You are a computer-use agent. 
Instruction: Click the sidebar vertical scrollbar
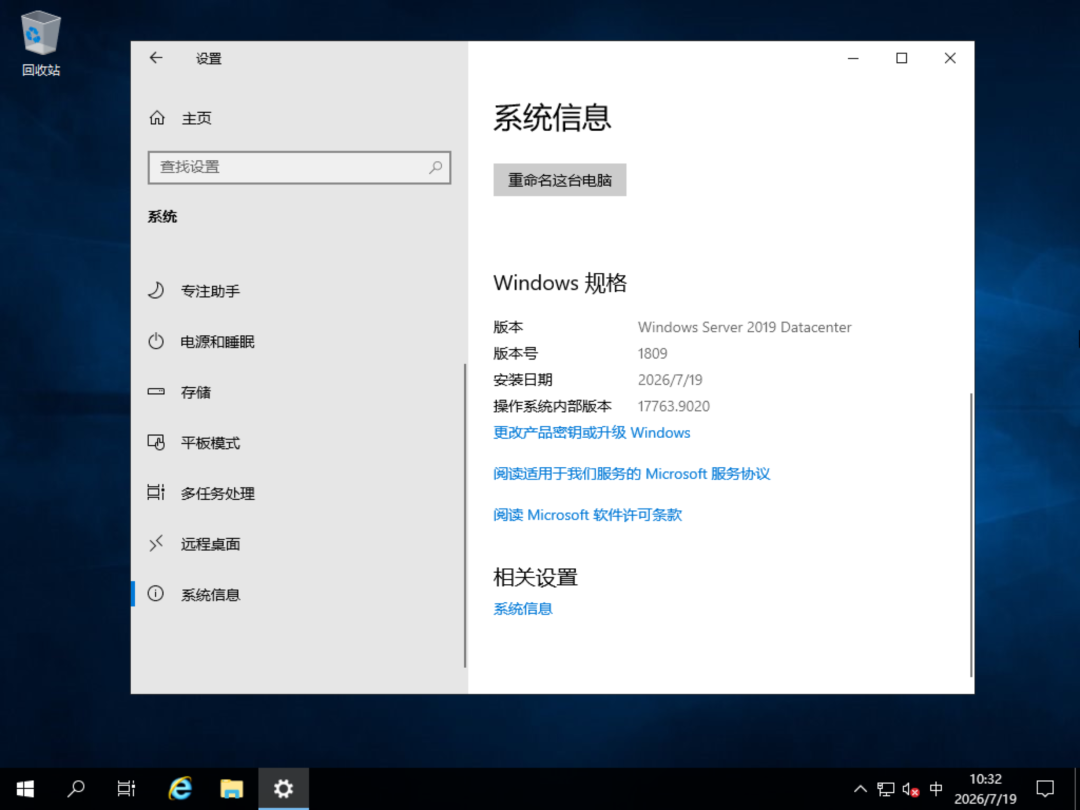[x=465, y=515]
